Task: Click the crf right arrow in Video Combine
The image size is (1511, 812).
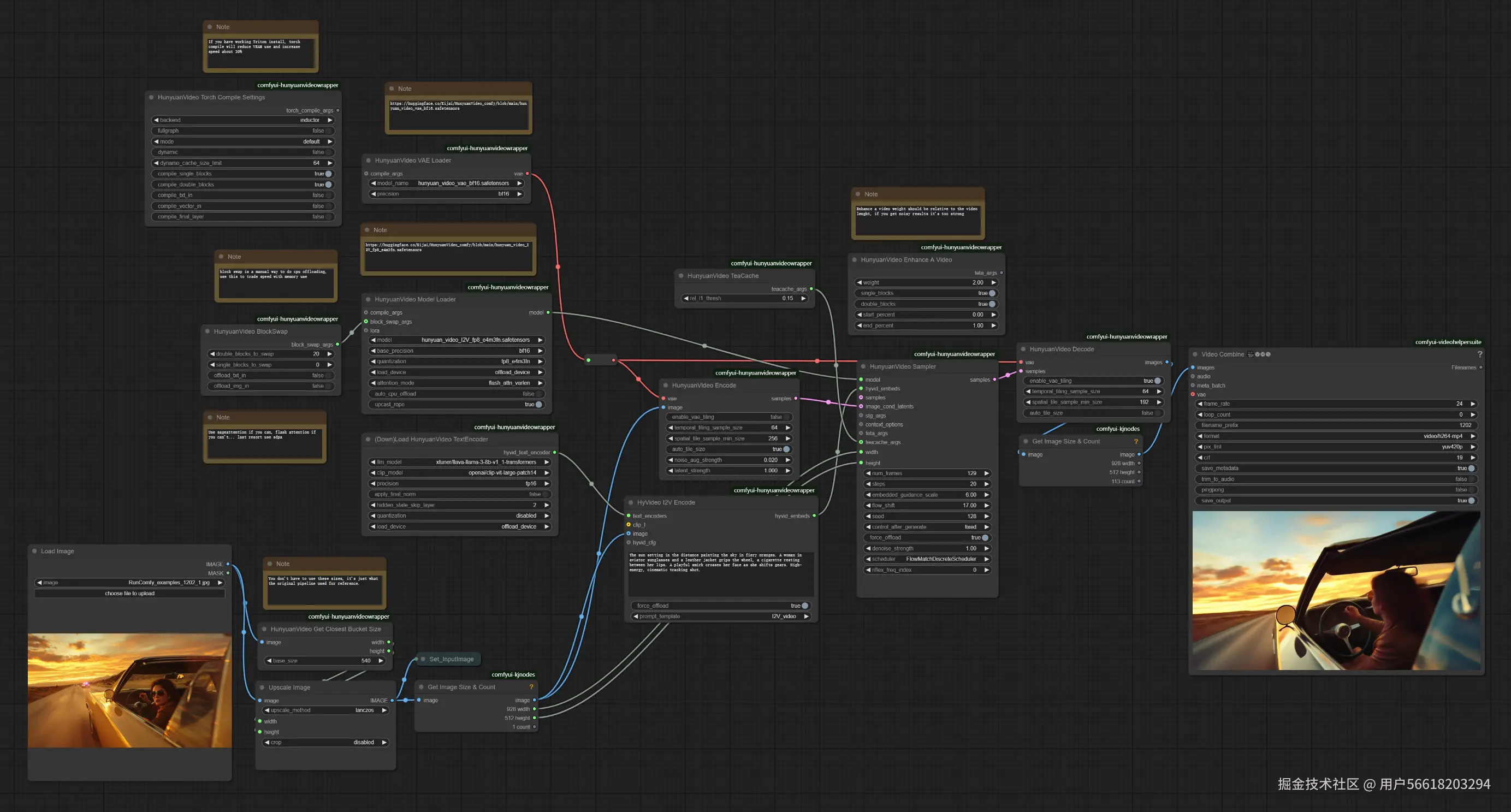Action: [1472, 458]
